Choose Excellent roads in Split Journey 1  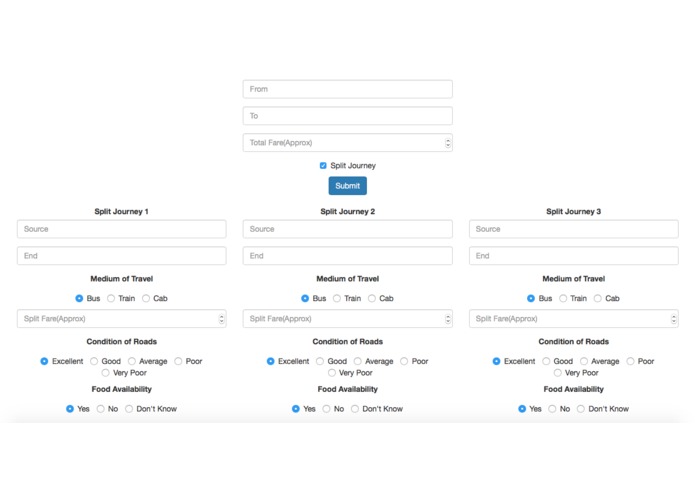[44, 362]
